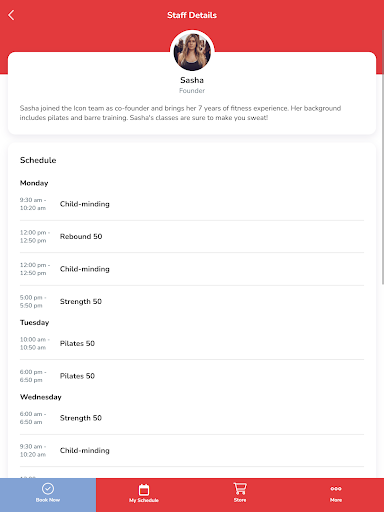The height and width of the screenshot is (512, 384).
Task: Open the Store cart icon
Action: (240, 489)
